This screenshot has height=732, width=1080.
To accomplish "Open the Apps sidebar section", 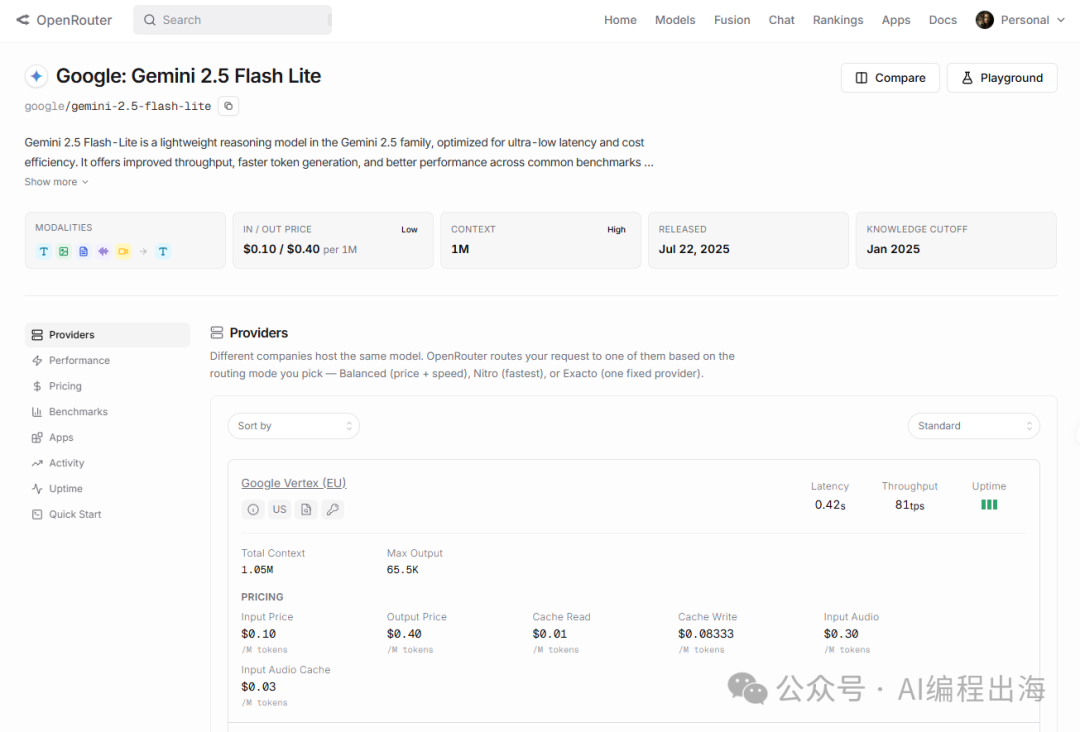I will pyautogui.click(x=107, y=437).
